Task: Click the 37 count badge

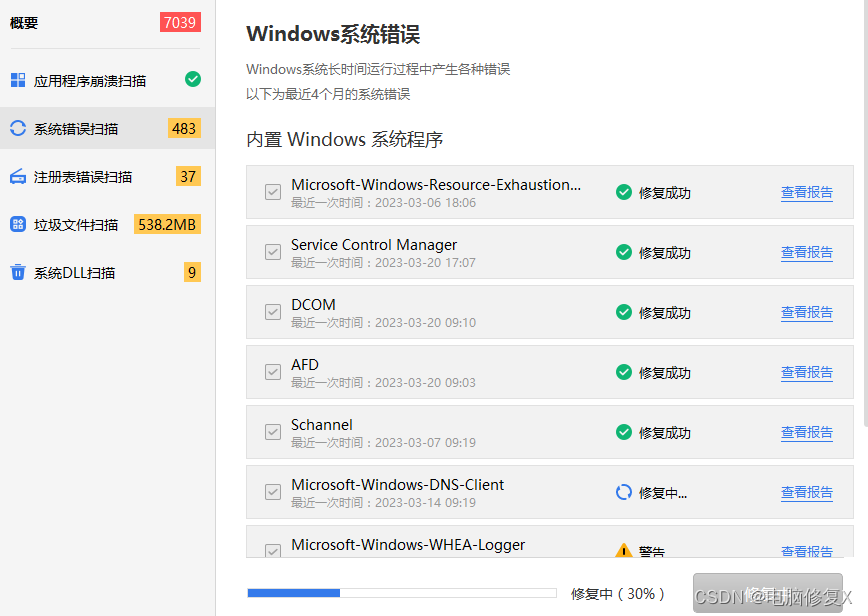Action: click(188, 177)
